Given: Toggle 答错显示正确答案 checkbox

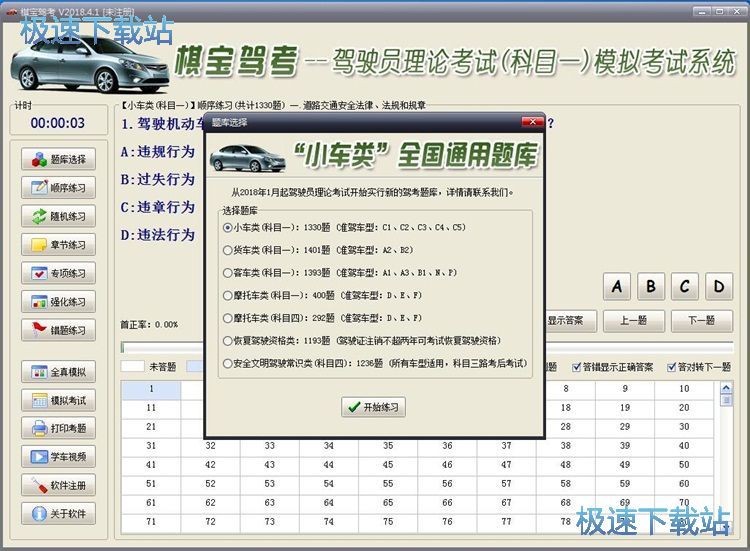Looking at the screenshot, I should 576,367.
